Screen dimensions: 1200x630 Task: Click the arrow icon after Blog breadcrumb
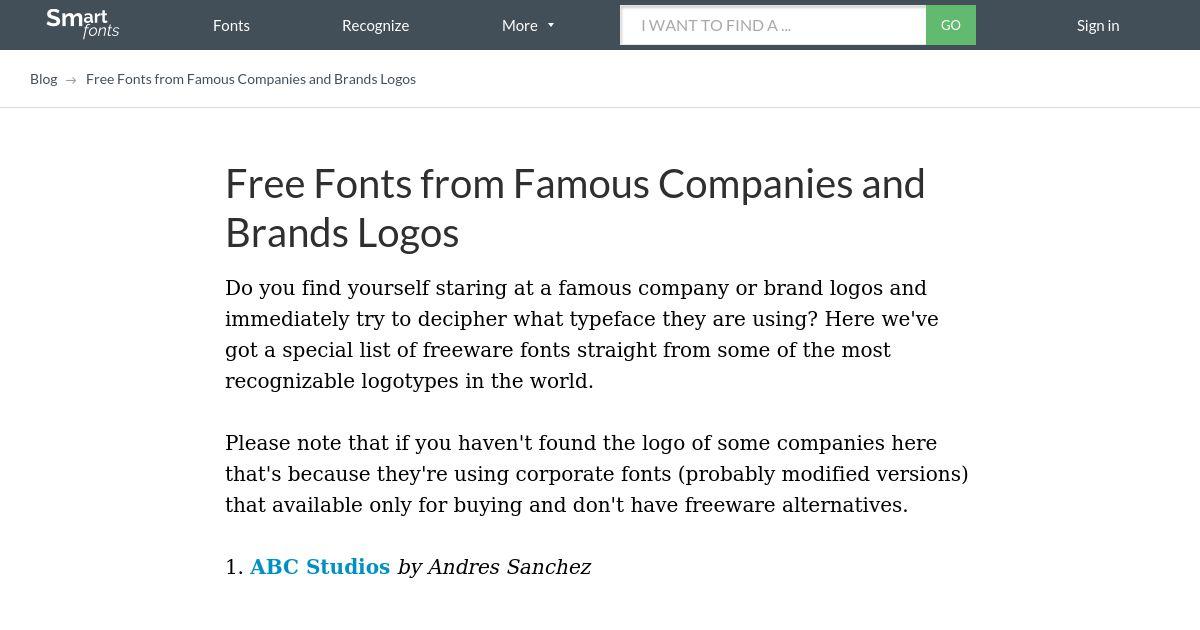click(x=71, y=80)
